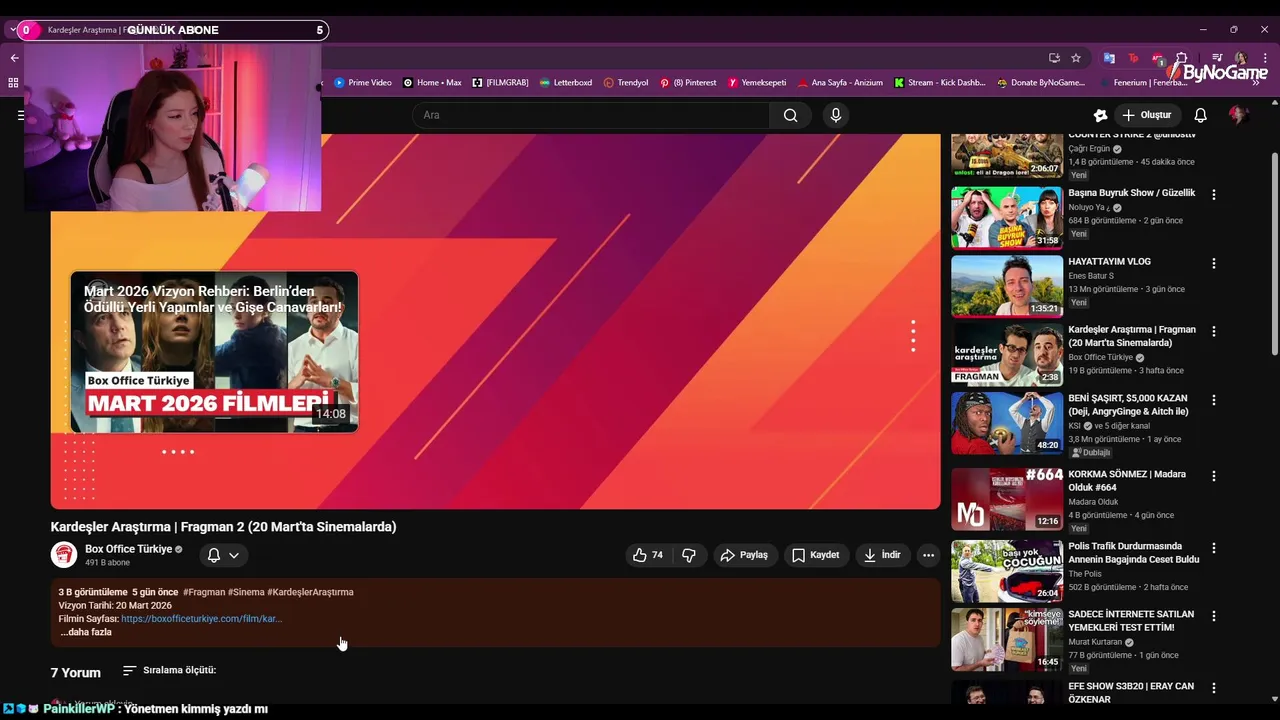This screenshot has width=1280, height=720.
Task: Click the 7 Yorum comments heading
Action: [76, 673]
